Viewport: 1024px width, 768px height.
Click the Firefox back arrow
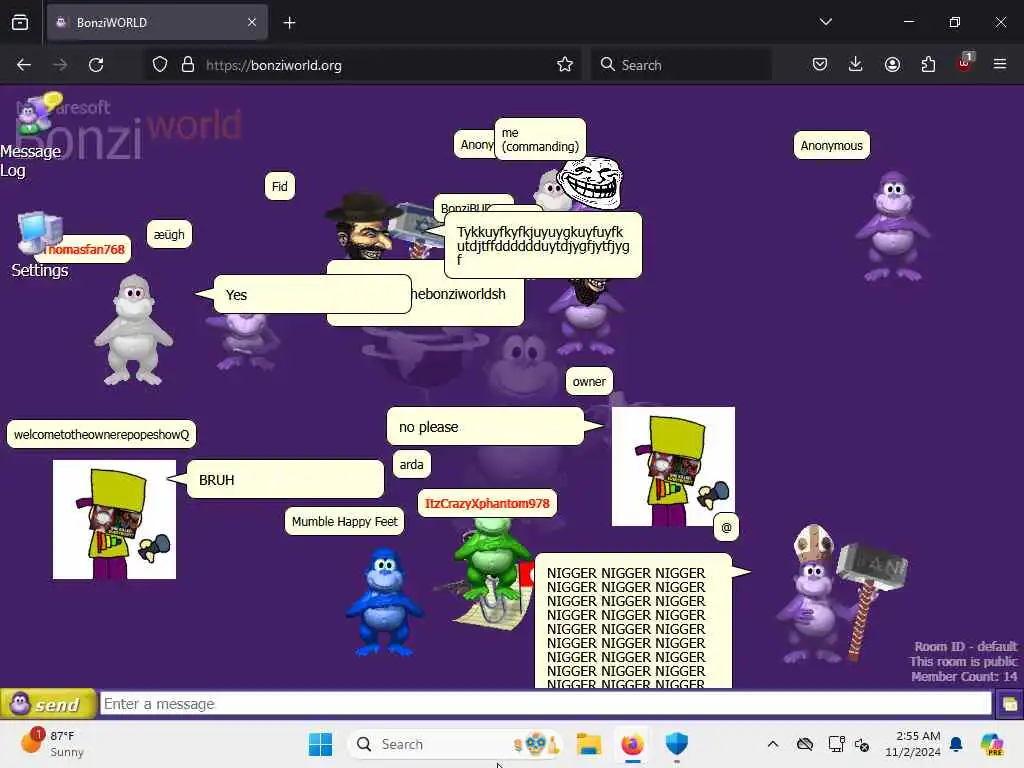point(24,65)
